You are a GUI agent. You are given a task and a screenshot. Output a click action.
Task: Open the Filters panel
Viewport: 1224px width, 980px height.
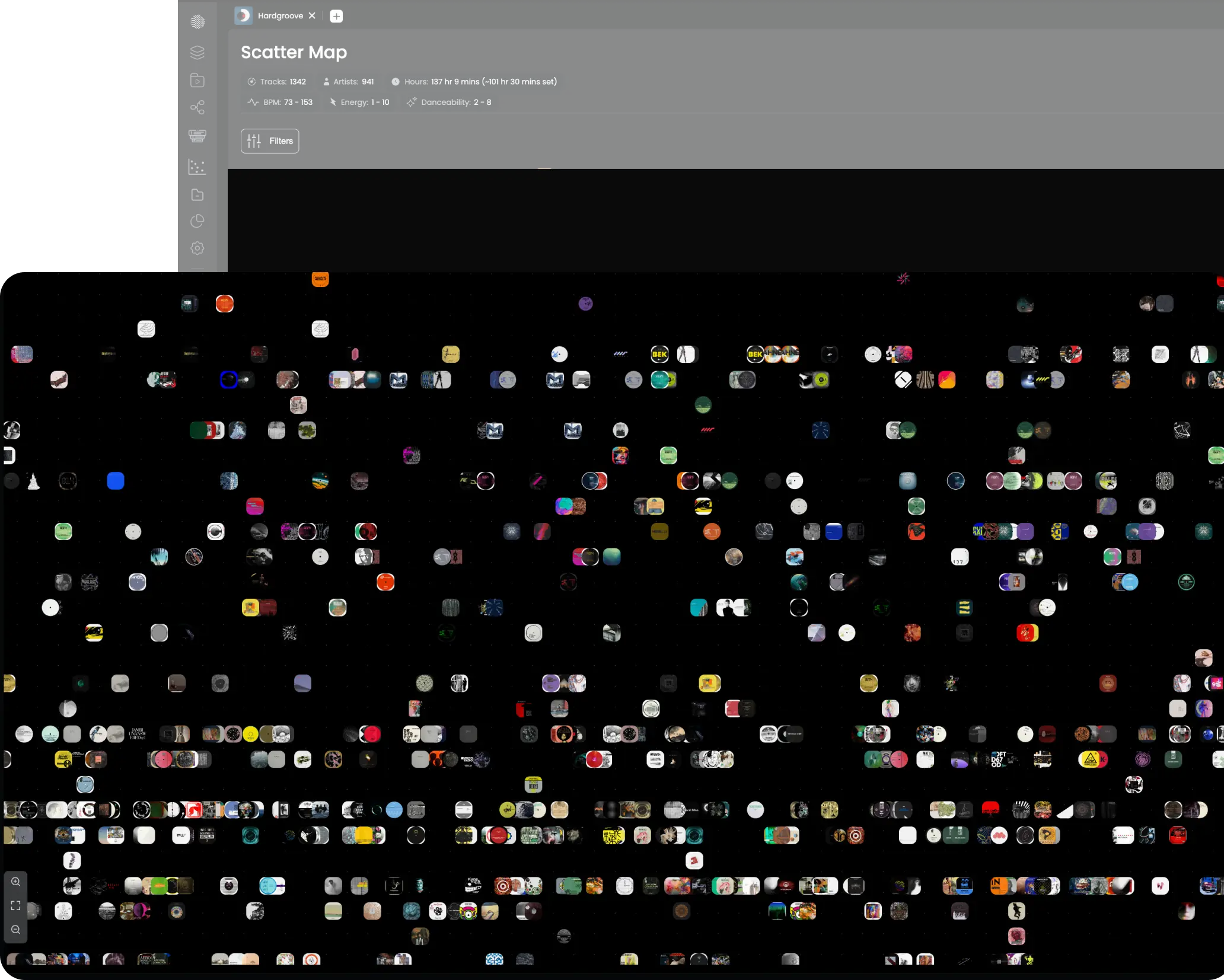[x=270, y=141]
